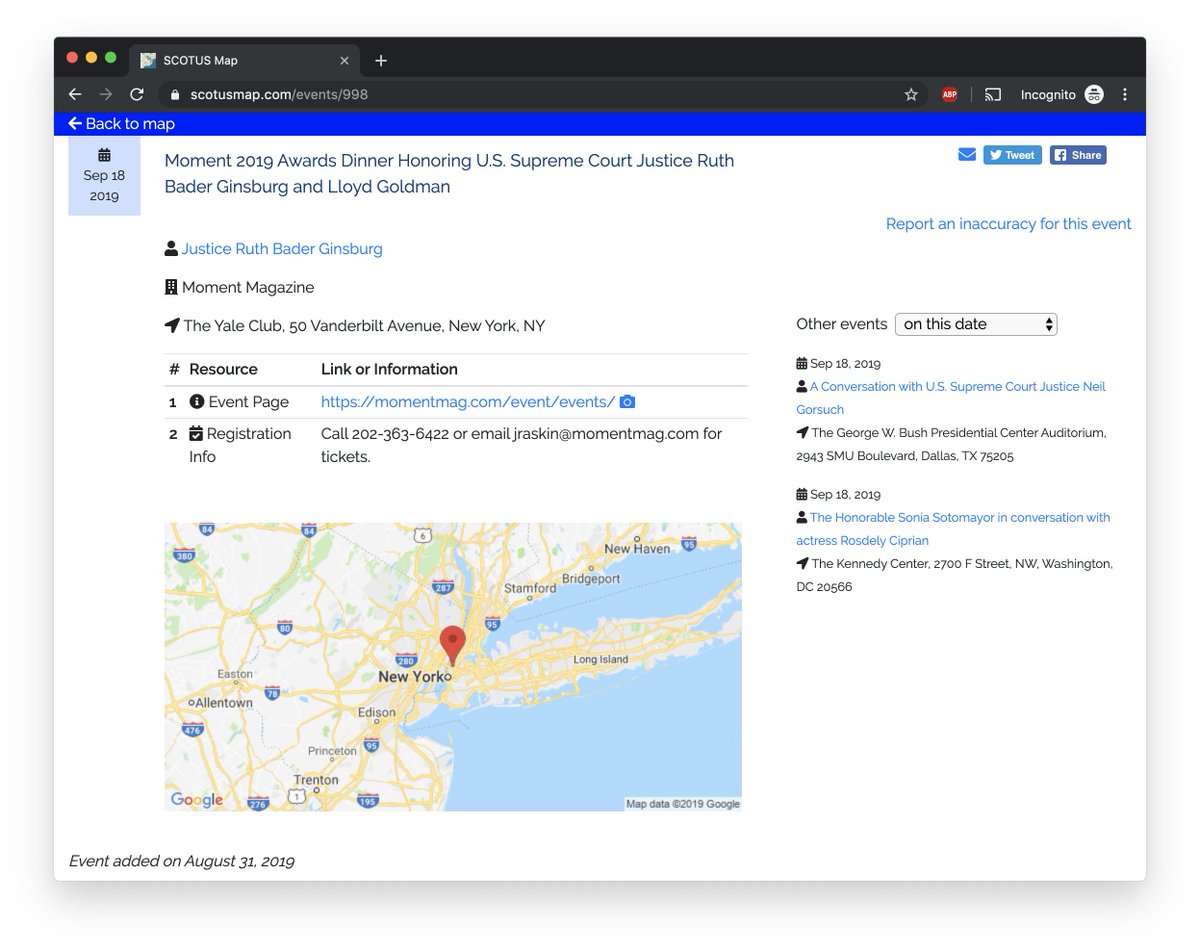Reload the page with the refresh icon
Viewport: 1200px width, 952px height.
pyautogui.click(x=137, y=94)
